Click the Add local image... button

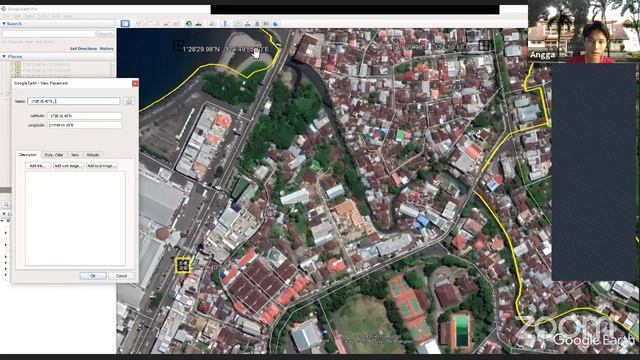pyautogui.click(x=102, y=166)
